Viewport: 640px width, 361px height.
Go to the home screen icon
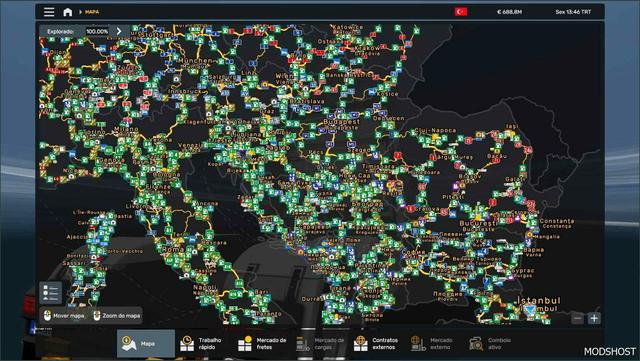pos(68,12)
